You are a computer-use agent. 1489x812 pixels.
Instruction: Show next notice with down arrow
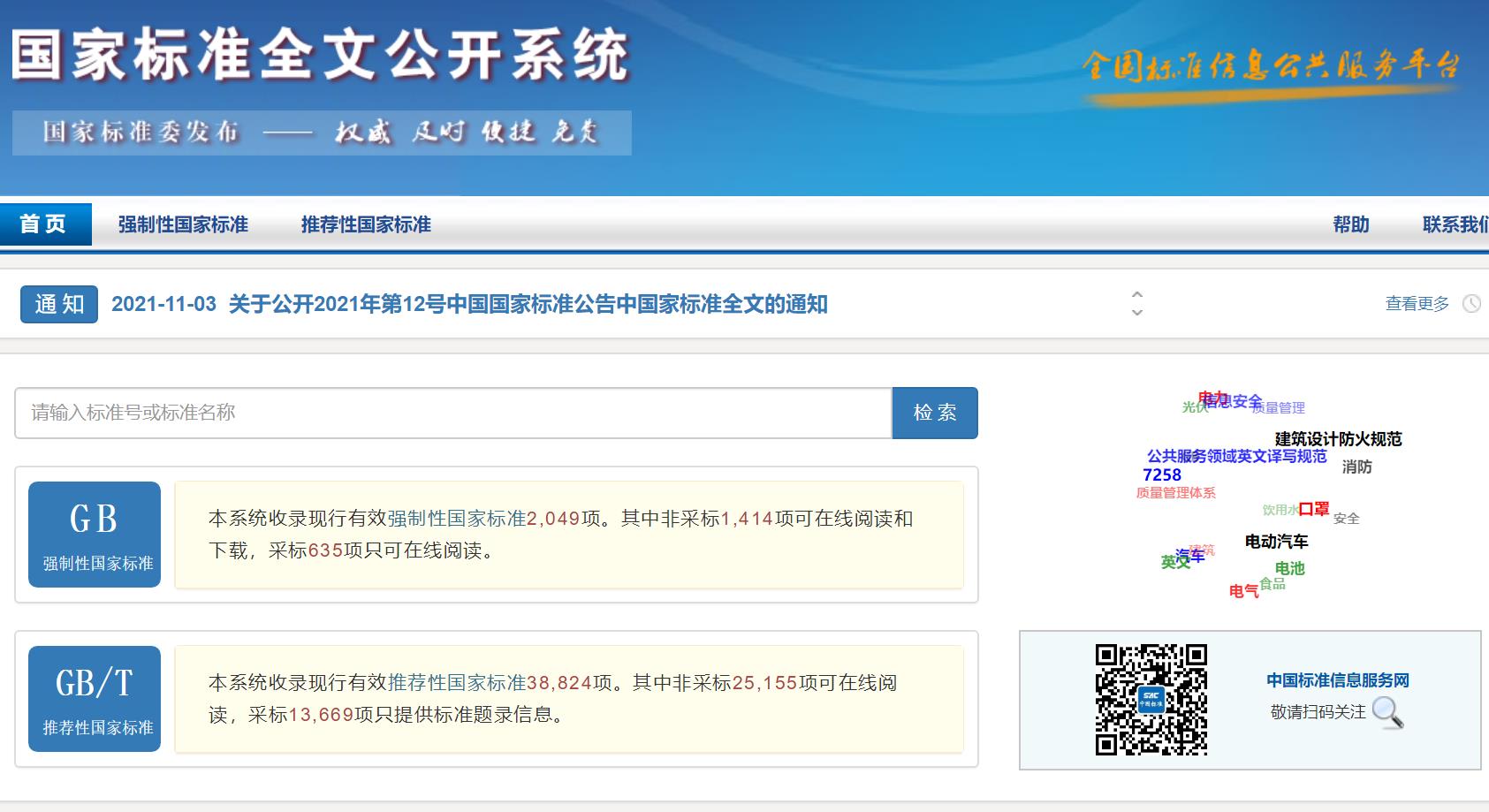(1137, 312)
